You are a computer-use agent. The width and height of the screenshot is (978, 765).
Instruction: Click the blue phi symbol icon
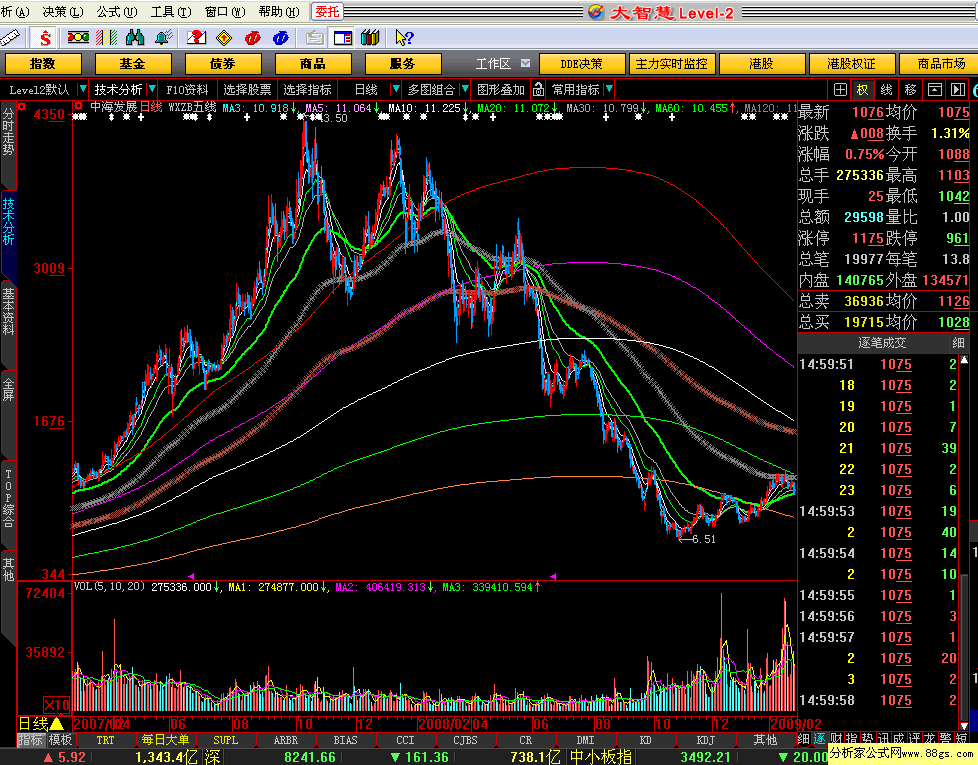pyautogui.click(x=281, y=38)
